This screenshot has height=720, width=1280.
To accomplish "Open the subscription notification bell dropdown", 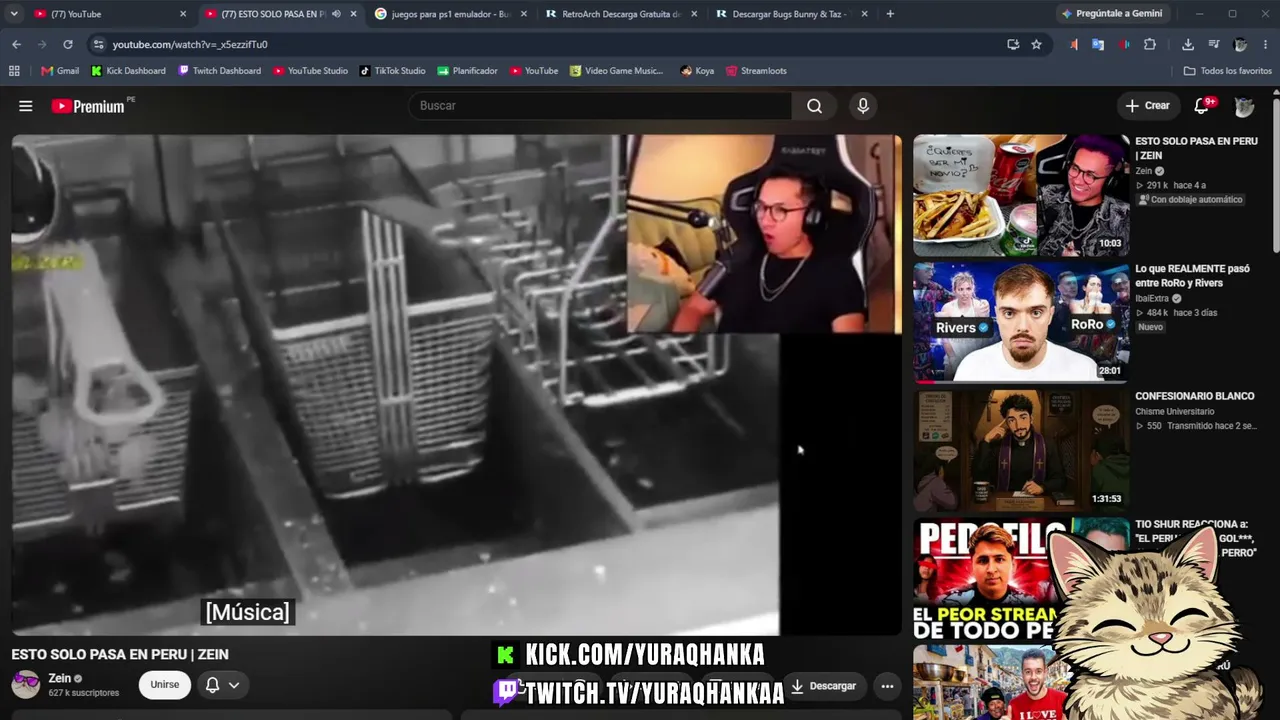I will click(x=222, y=685).
